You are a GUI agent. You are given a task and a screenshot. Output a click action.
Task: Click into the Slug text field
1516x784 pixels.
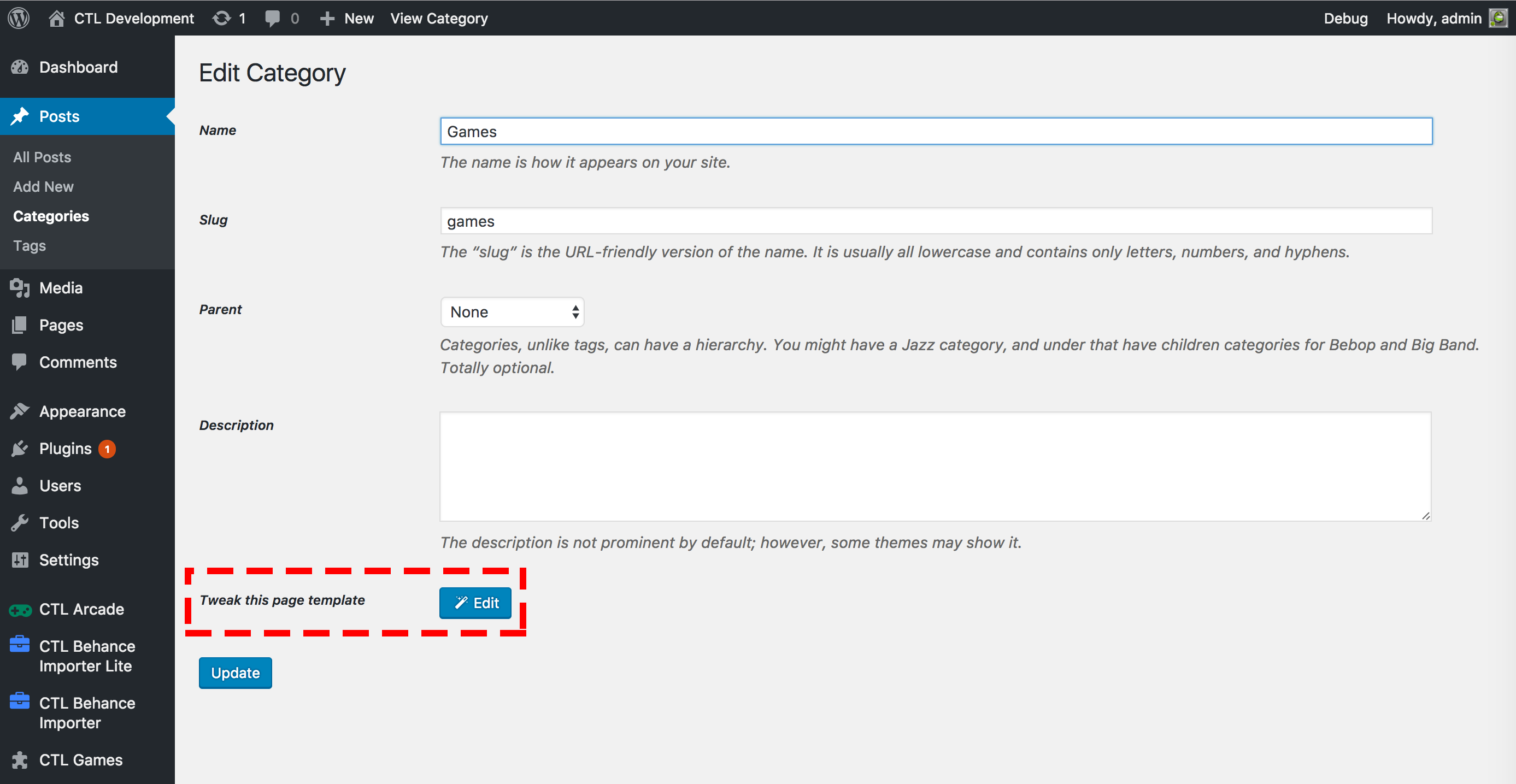pos(936,221)
